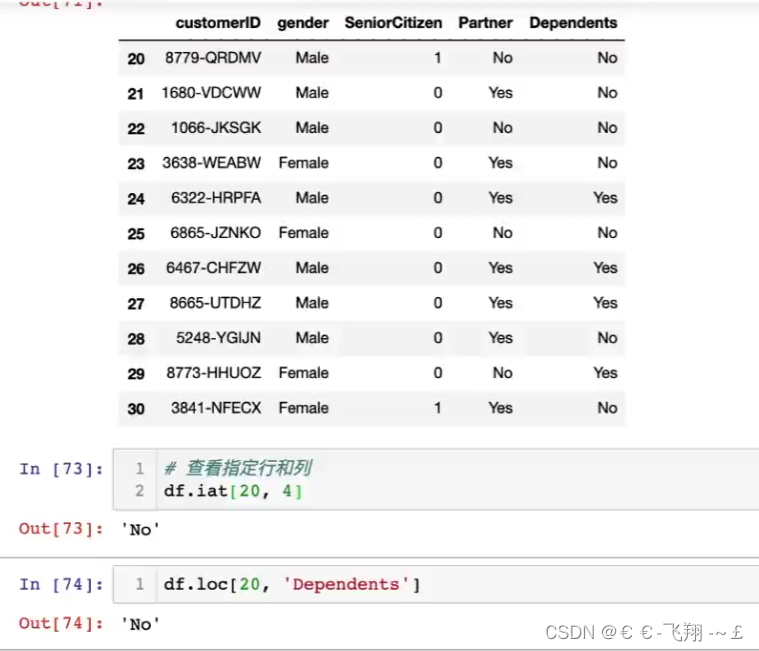Screen dimensions: 759x651
Task: Select customer ID 6322-HRPFA cell
Action: tap(216, 198)
